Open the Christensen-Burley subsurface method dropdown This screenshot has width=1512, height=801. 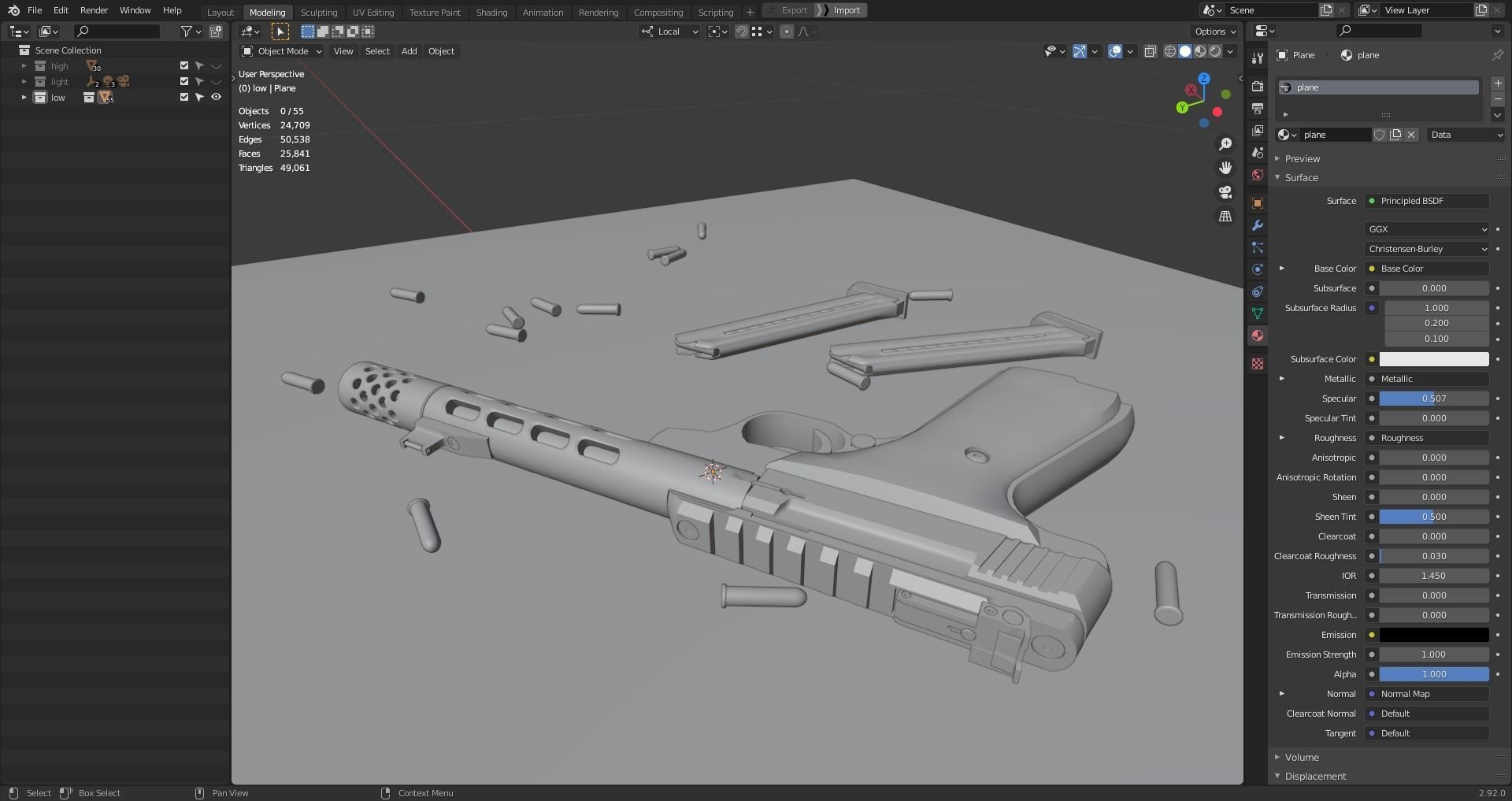[1427, 249]
